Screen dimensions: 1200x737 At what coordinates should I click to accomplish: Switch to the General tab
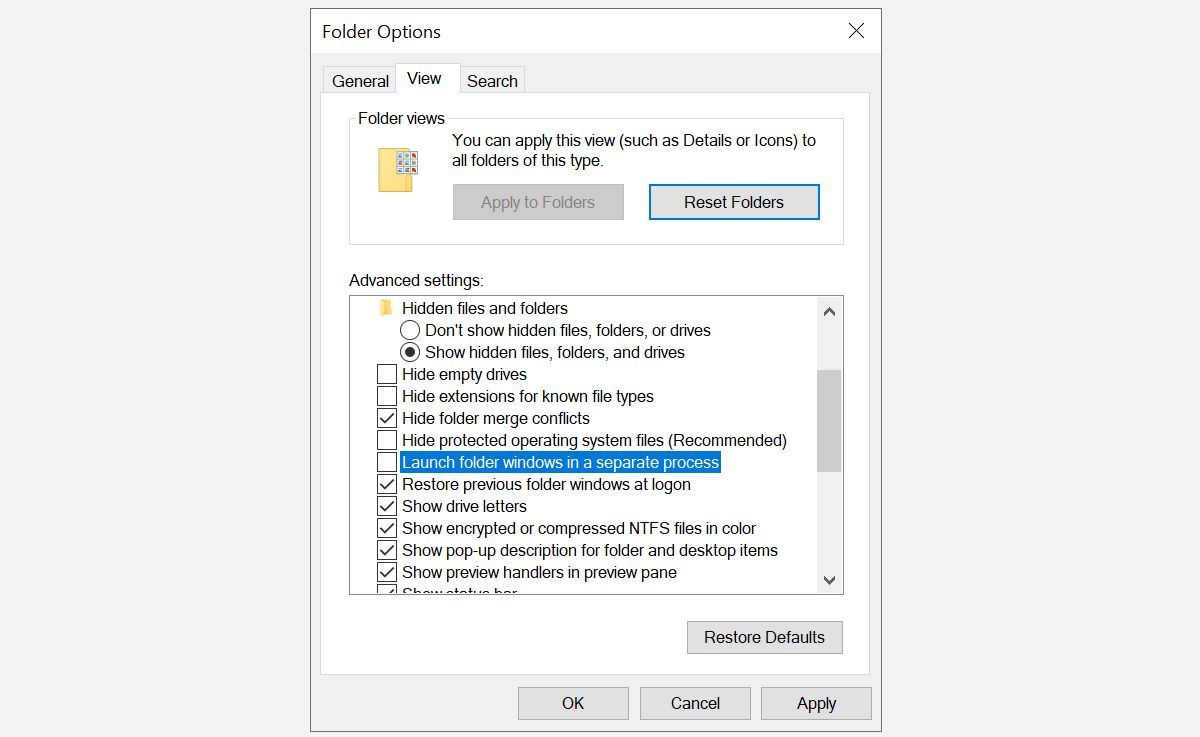coord(359,80)
